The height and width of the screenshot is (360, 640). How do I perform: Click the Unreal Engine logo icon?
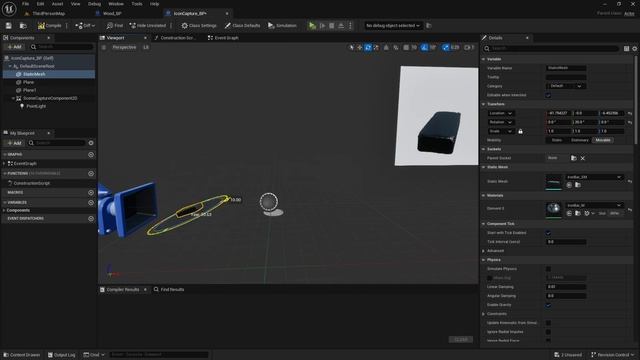tap(9, 9)
